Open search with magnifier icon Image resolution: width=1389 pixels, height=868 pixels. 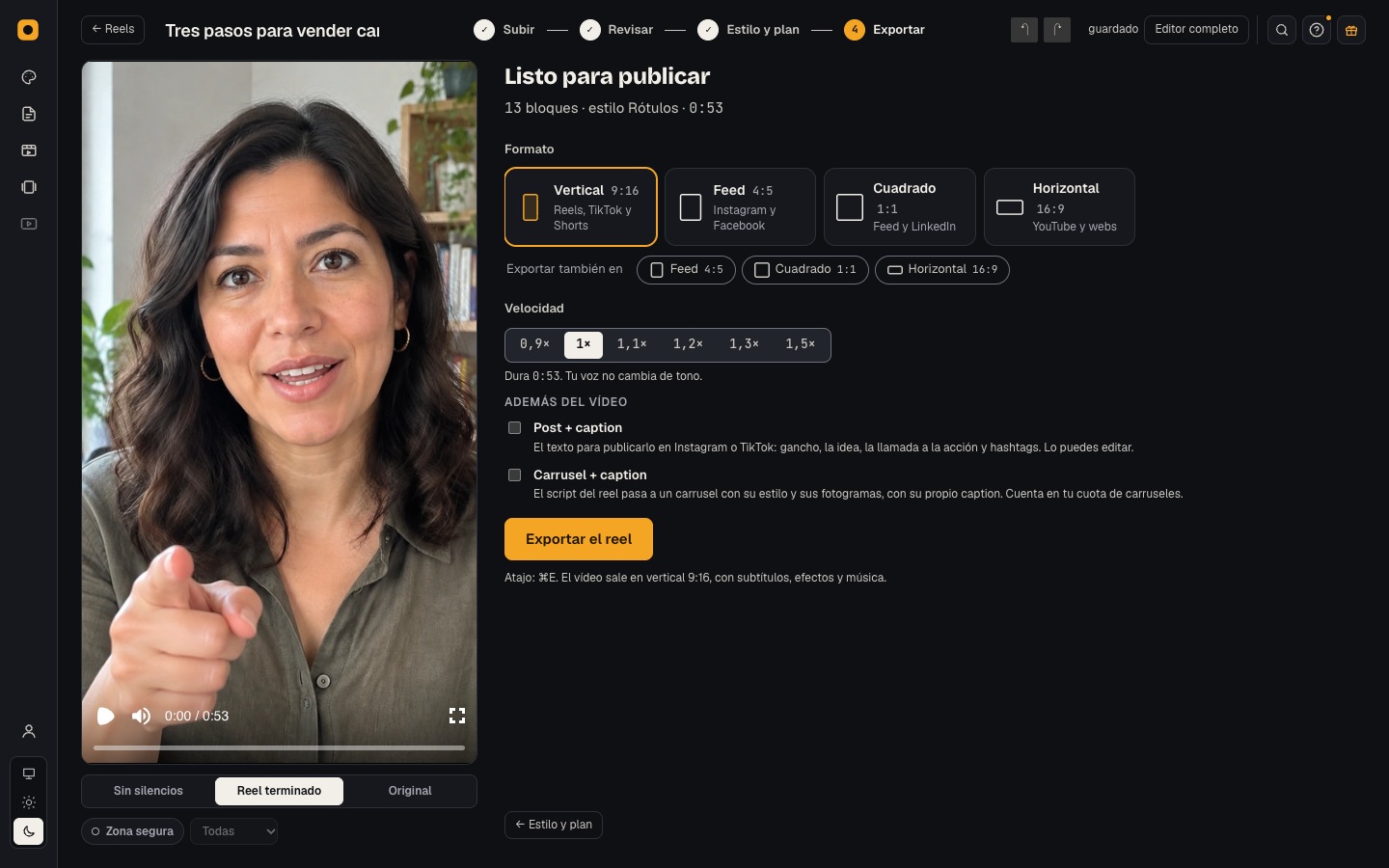pyautogui.click(x=1282, y=30)
